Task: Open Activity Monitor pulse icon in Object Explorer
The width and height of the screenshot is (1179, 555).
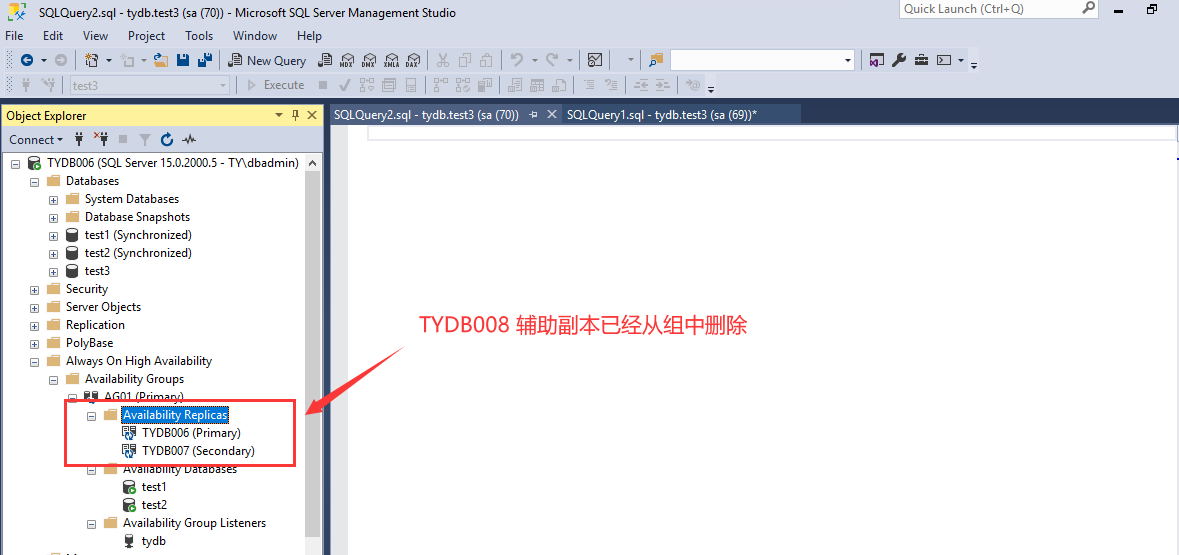Action: (189, 139)
